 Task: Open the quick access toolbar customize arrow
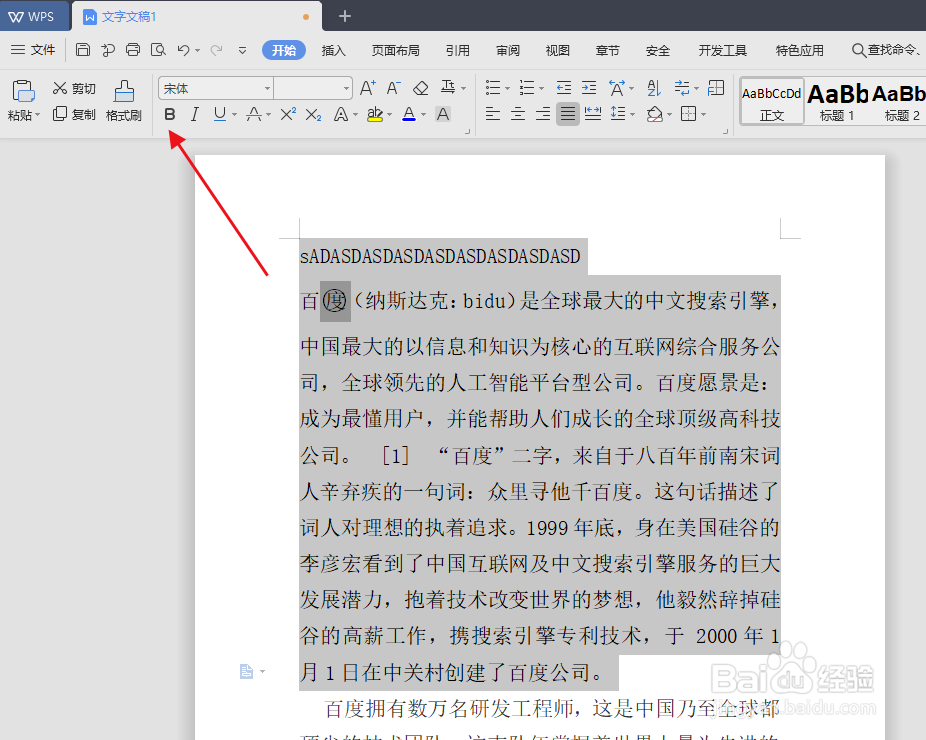tap(242, 50)
